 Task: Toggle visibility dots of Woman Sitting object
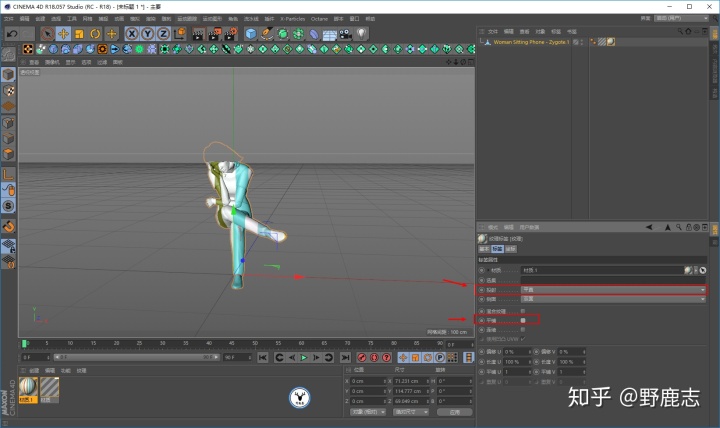(x=582, y=42)
